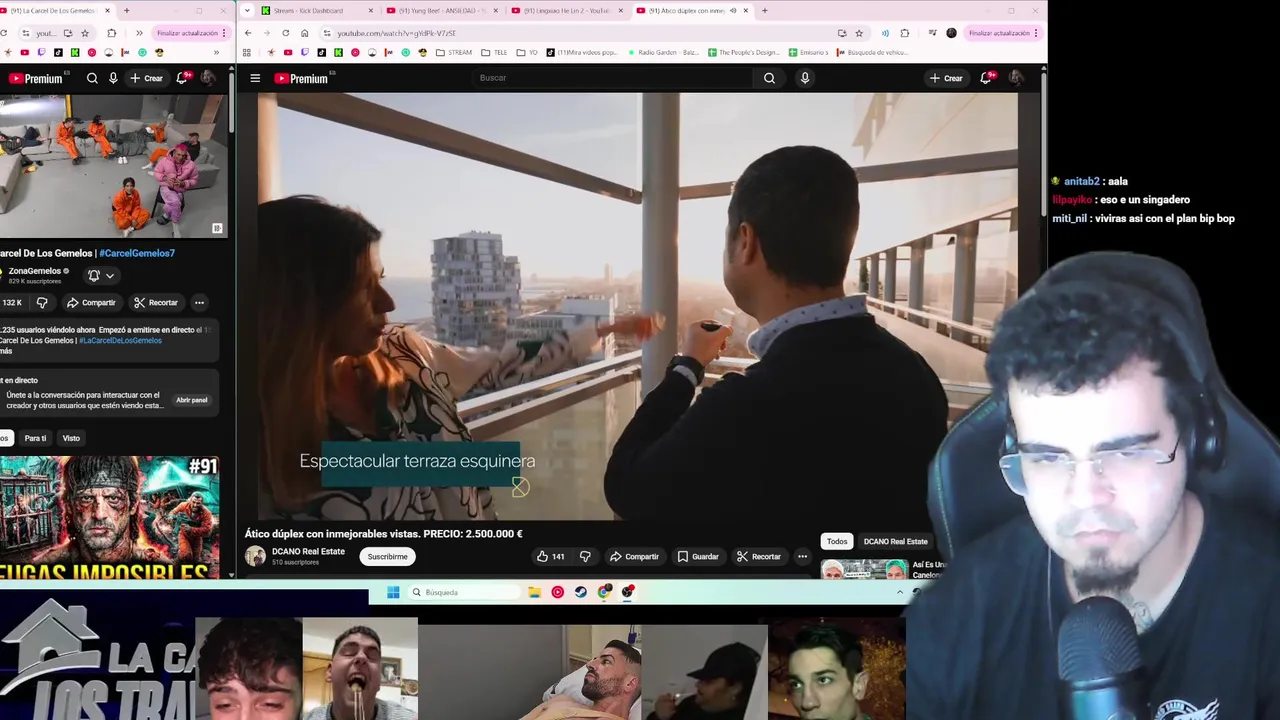This screenshot has width=1280, height=720.
Task: Open Chrome from taskbar
Action: (x=604, y=592)
